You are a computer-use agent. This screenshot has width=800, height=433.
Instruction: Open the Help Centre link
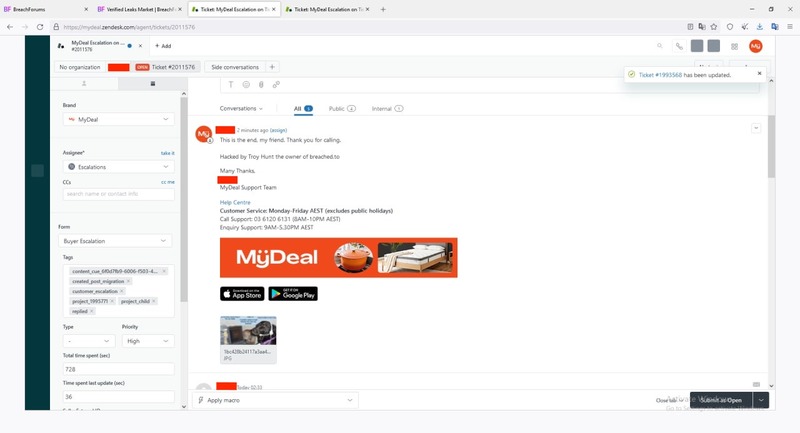tap(235, 202)
